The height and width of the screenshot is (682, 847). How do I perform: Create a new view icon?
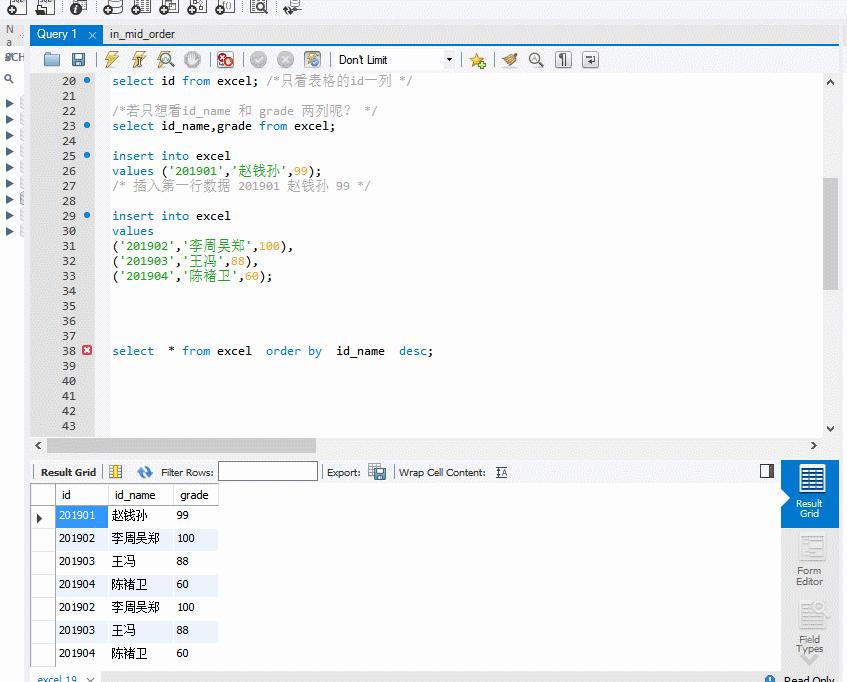coord(169,6)
